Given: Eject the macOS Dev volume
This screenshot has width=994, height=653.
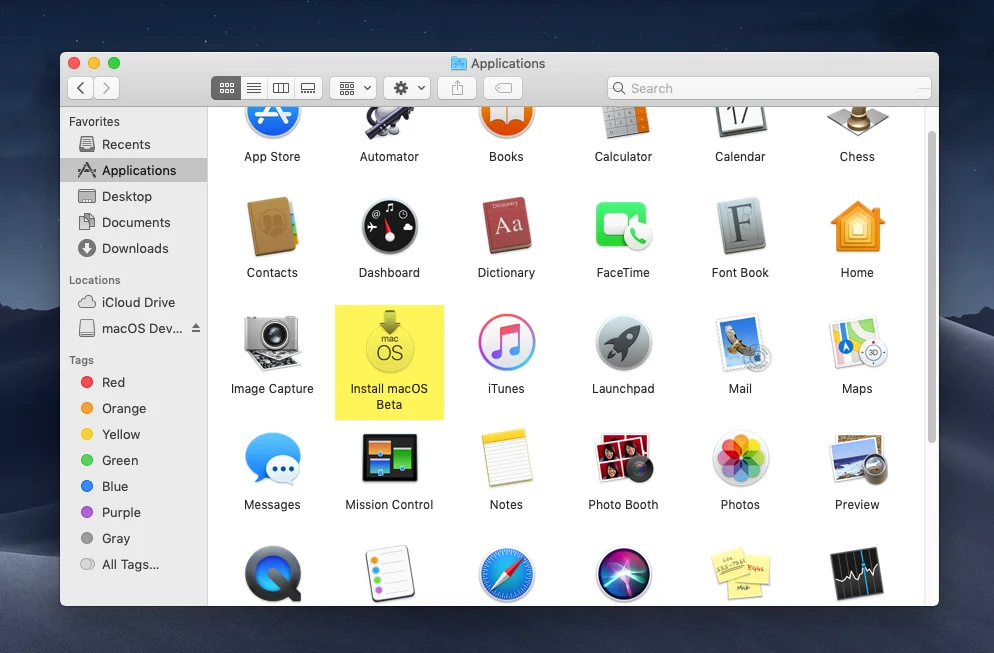Looking at the screenshot, I should click(196, 328).
